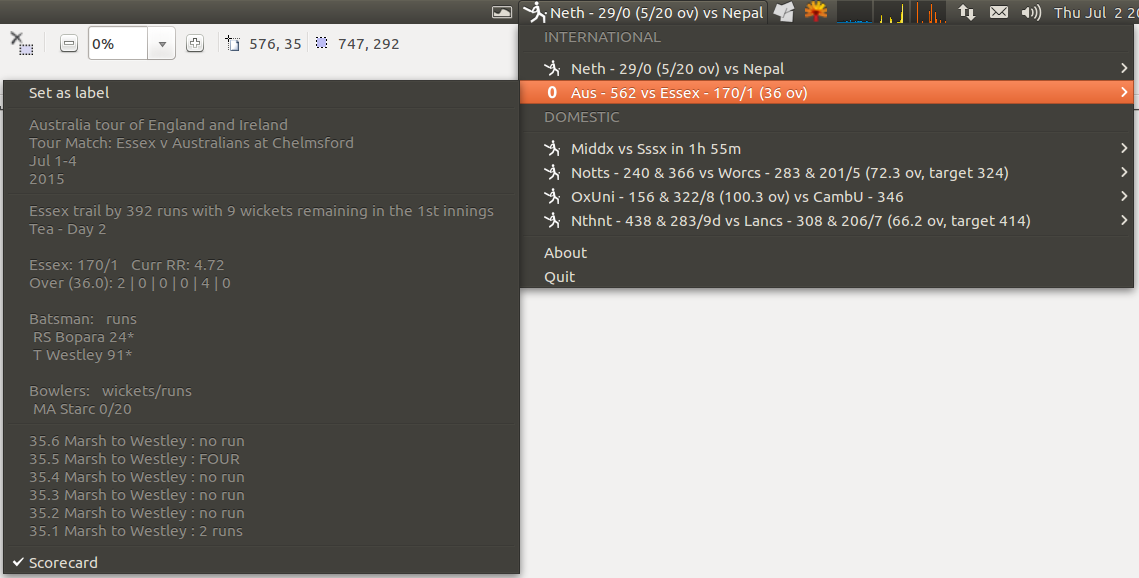Zoom out with the minus button
The width and height of the screenshot is (1139, 578).
pyautogui.click(x=68, y=44)
